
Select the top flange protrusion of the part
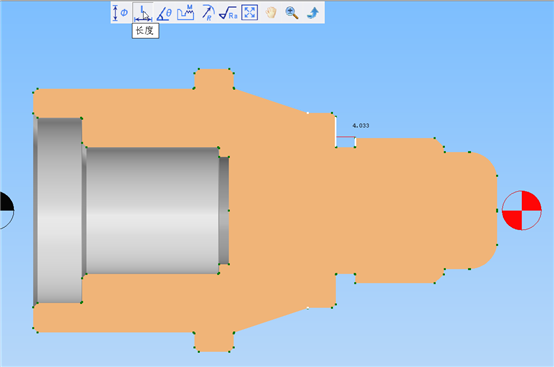[214, 79]
